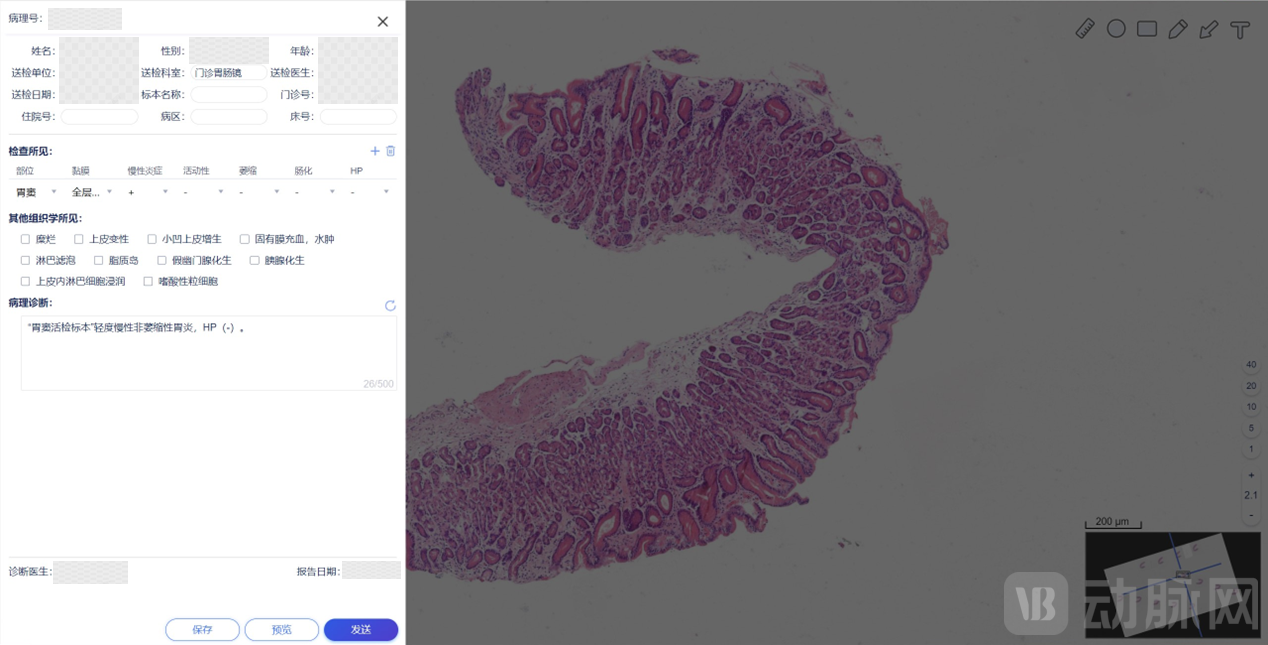Select the ruler measurement tool
The height and width of the screenshot is (645, 1268).
1085,29
